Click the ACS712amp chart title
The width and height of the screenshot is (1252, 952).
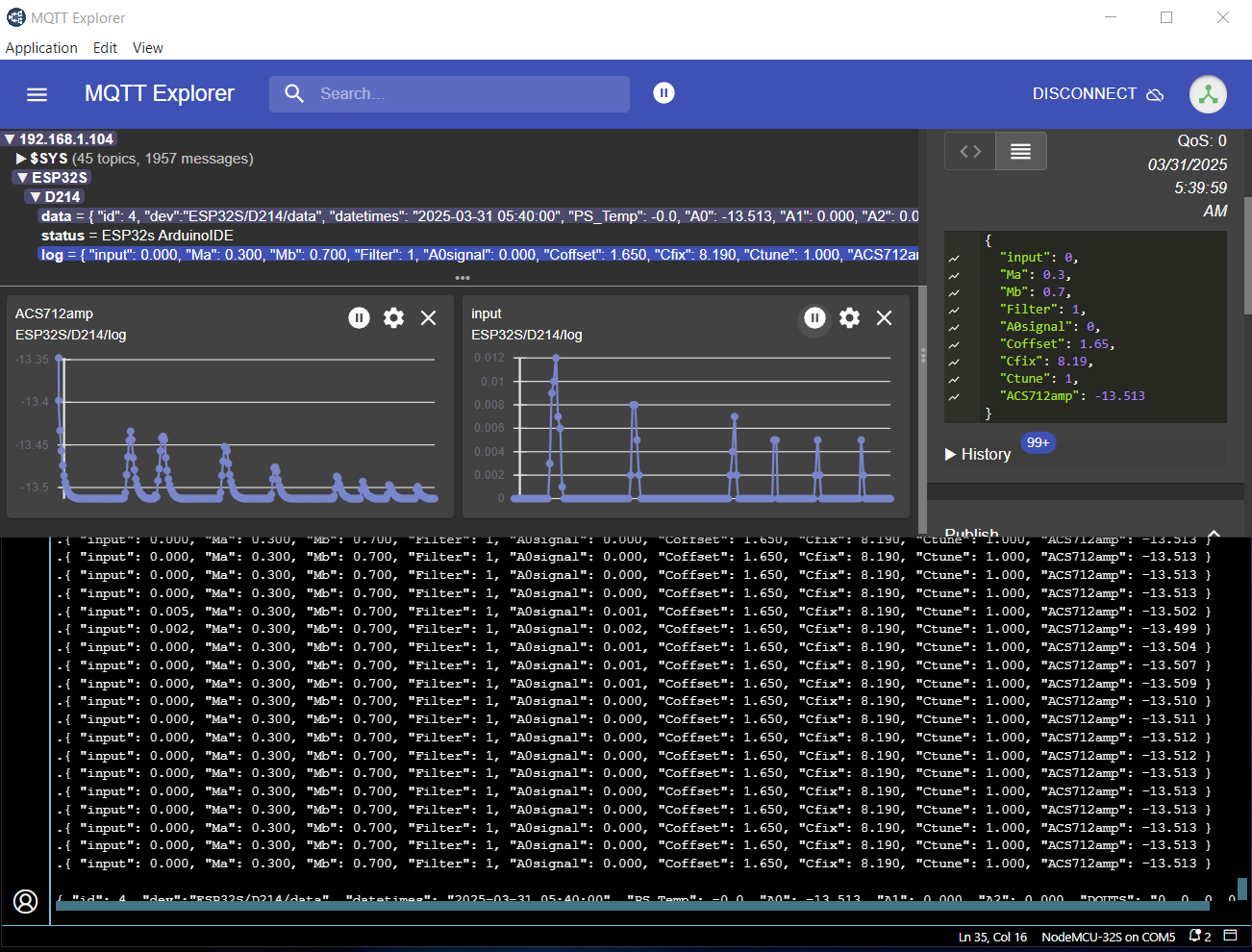point(54,313)
